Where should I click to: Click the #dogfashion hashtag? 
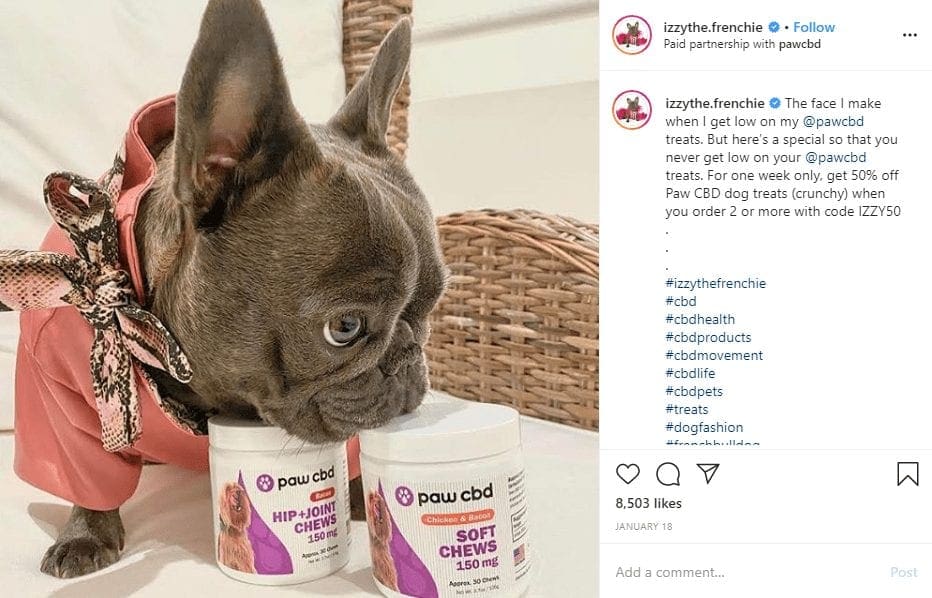click(704, 427)
